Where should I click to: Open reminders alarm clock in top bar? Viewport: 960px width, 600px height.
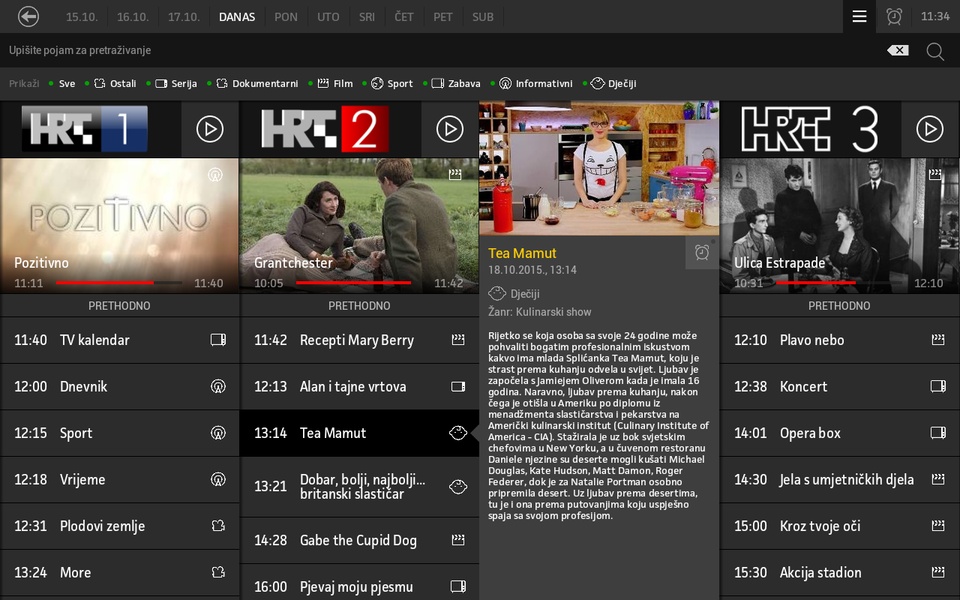click(894, 17)
